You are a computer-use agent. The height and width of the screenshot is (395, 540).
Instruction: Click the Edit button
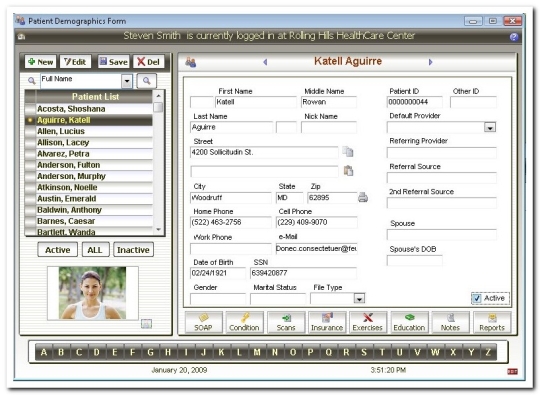(x=75, y=62)
